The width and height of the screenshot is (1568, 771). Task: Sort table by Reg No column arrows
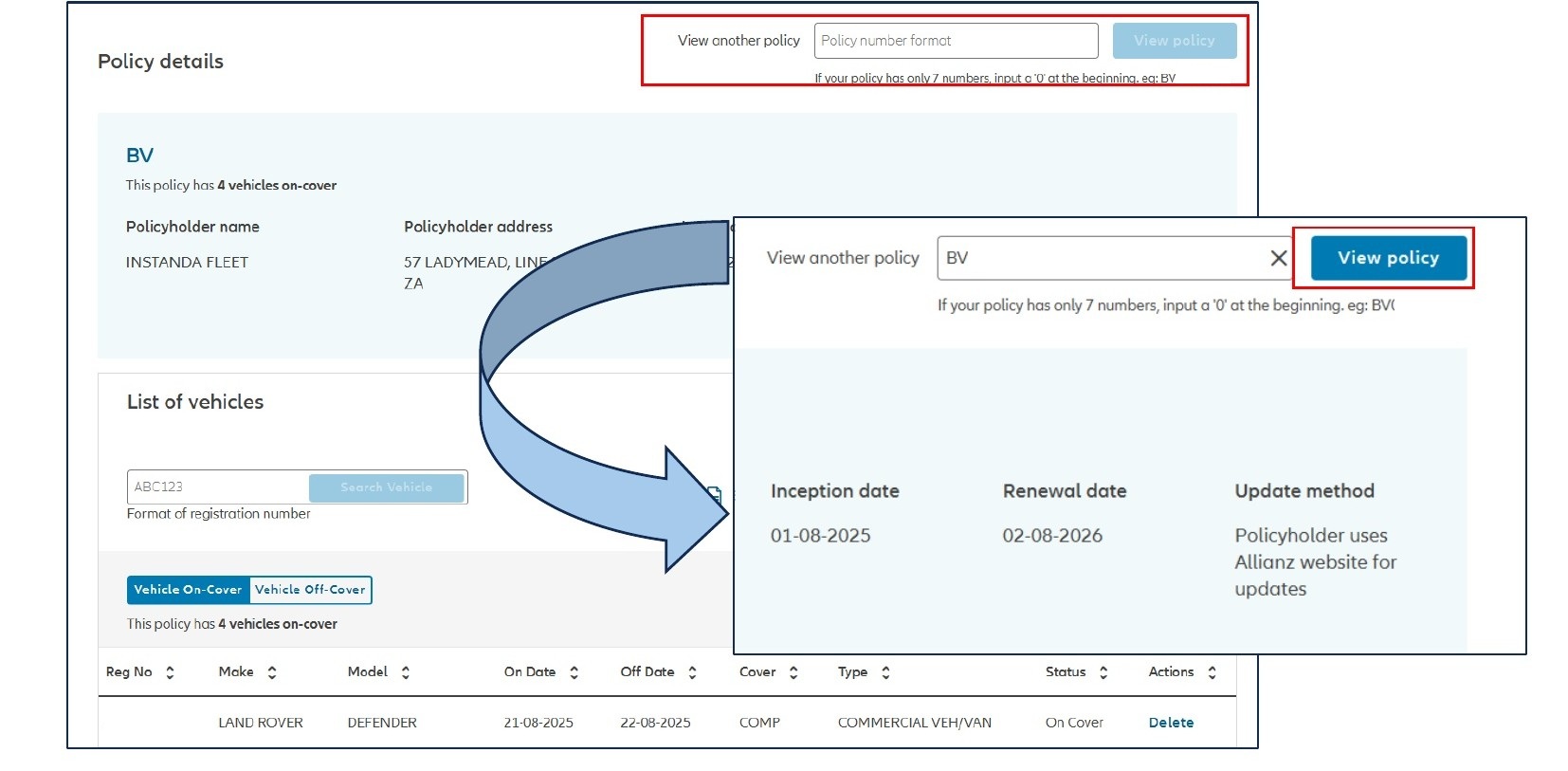click(x=170, y=672)
